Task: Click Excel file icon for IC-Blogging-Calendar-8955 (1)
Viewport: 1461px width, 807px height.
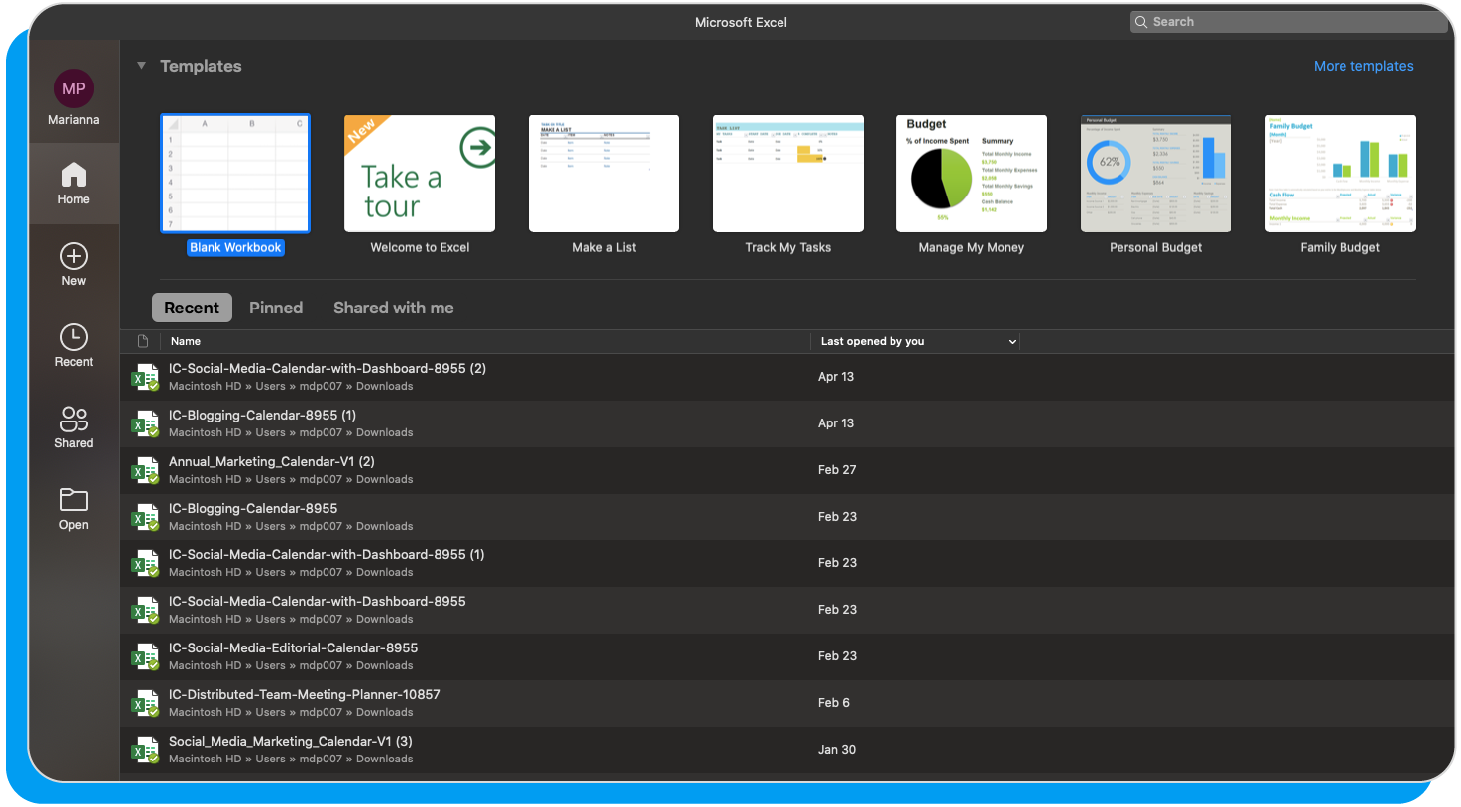Action: [x=146, y=424]
